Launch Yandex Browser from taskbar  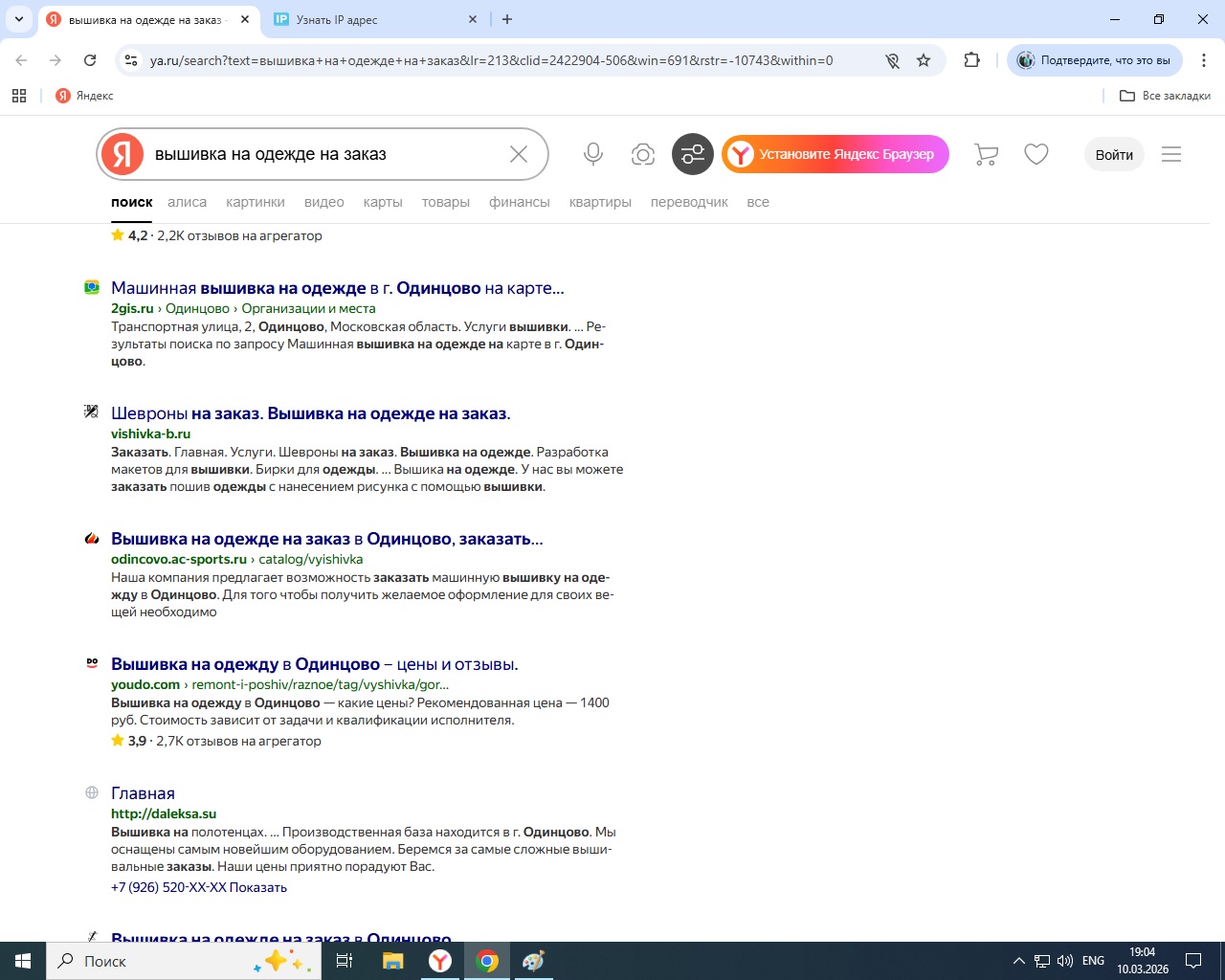(x=440, y=961)
